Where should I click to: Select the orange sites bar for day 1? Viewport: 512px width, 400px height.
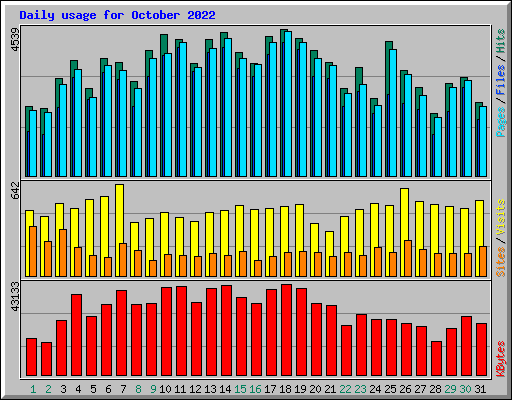[x=33, y=251]
